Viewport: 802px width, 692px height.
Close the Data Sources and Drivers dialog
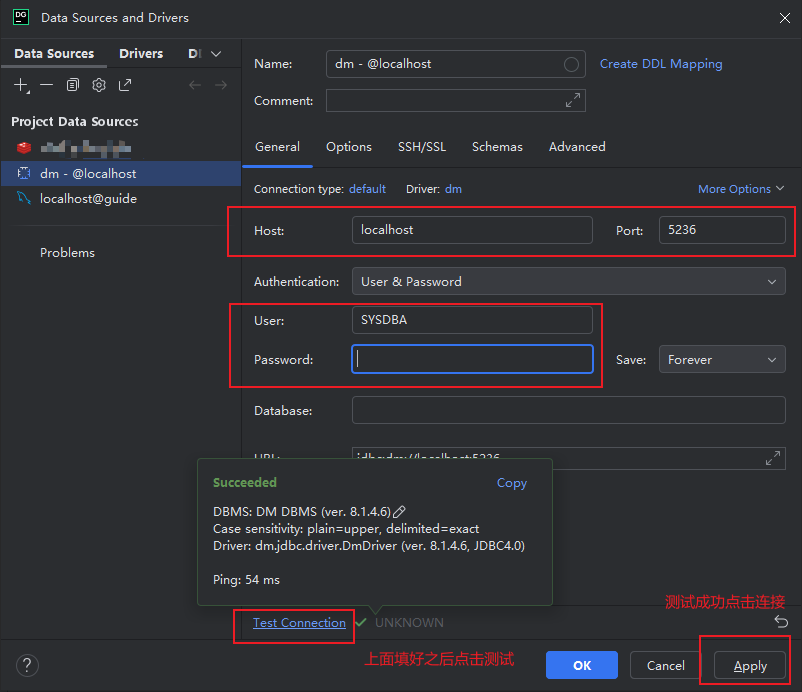[784, 18]
